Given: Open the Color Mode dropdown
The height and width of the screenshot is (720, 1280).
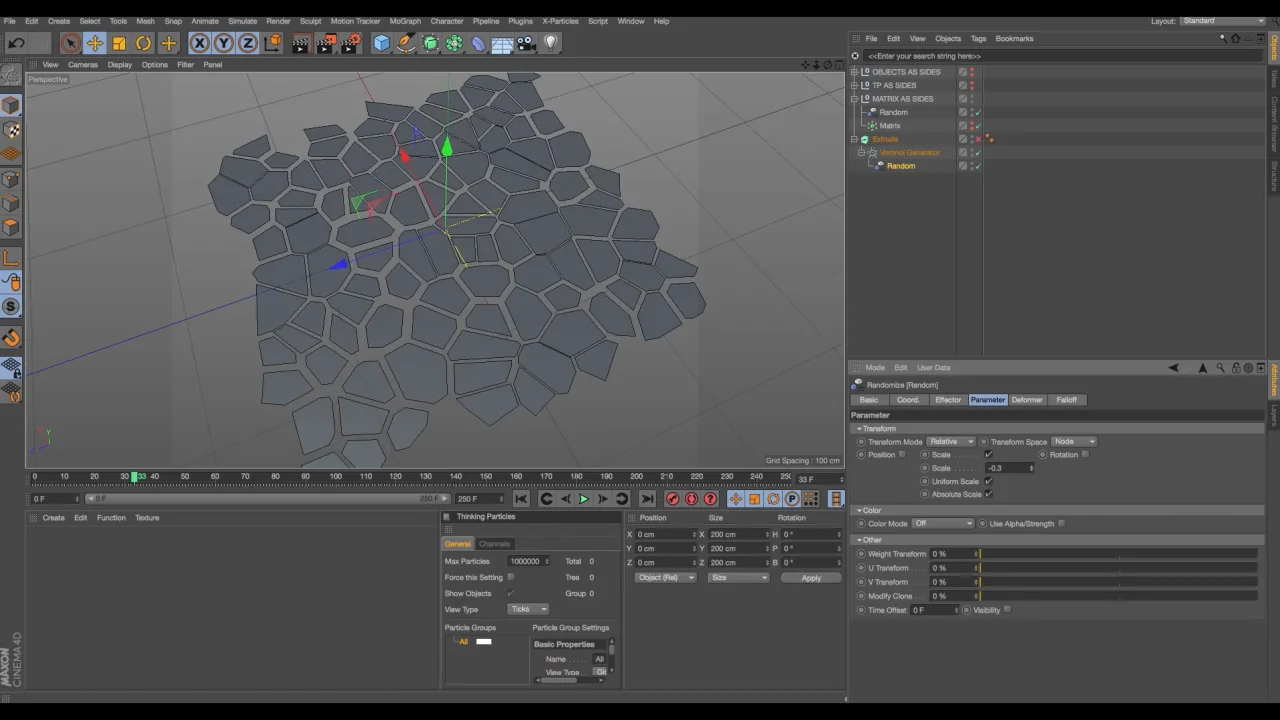Looking at the screenshot, I should point(943,524).
